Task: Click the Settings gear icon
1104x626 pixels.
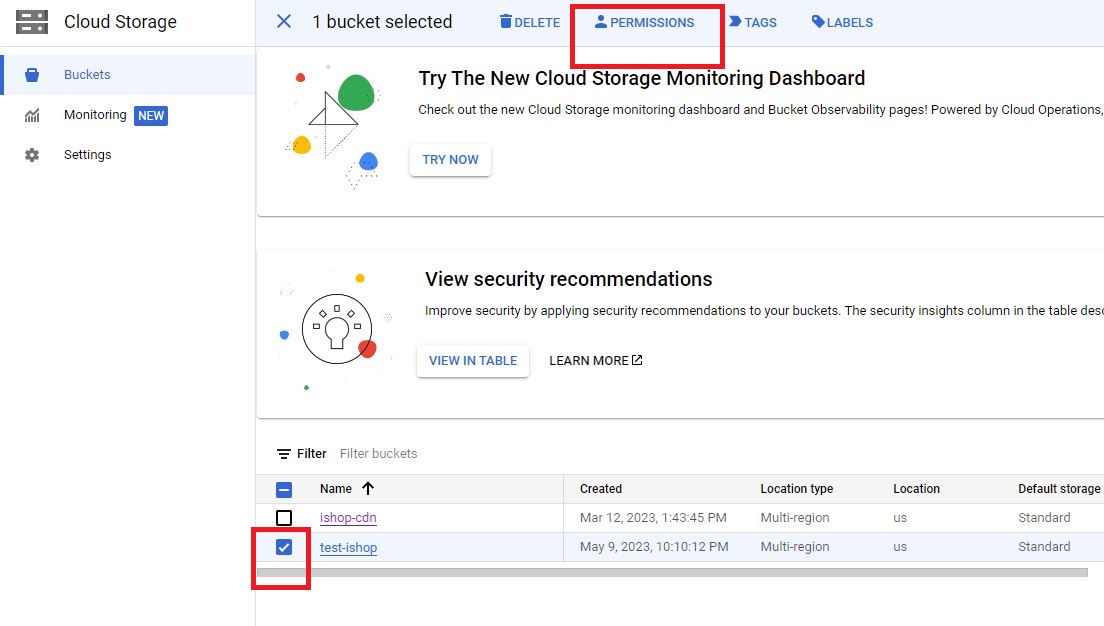Action: (32, 155)
